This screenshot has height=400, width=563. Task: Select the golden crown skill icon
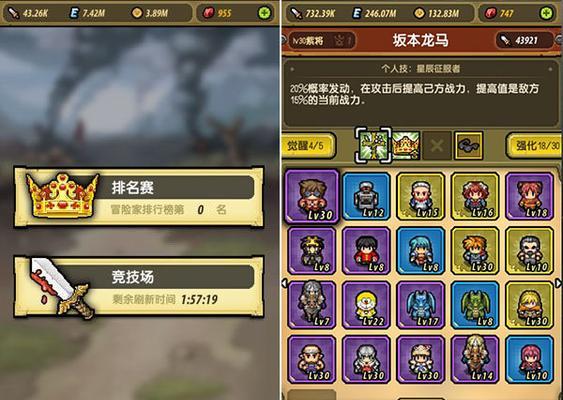tap(406, 145)
